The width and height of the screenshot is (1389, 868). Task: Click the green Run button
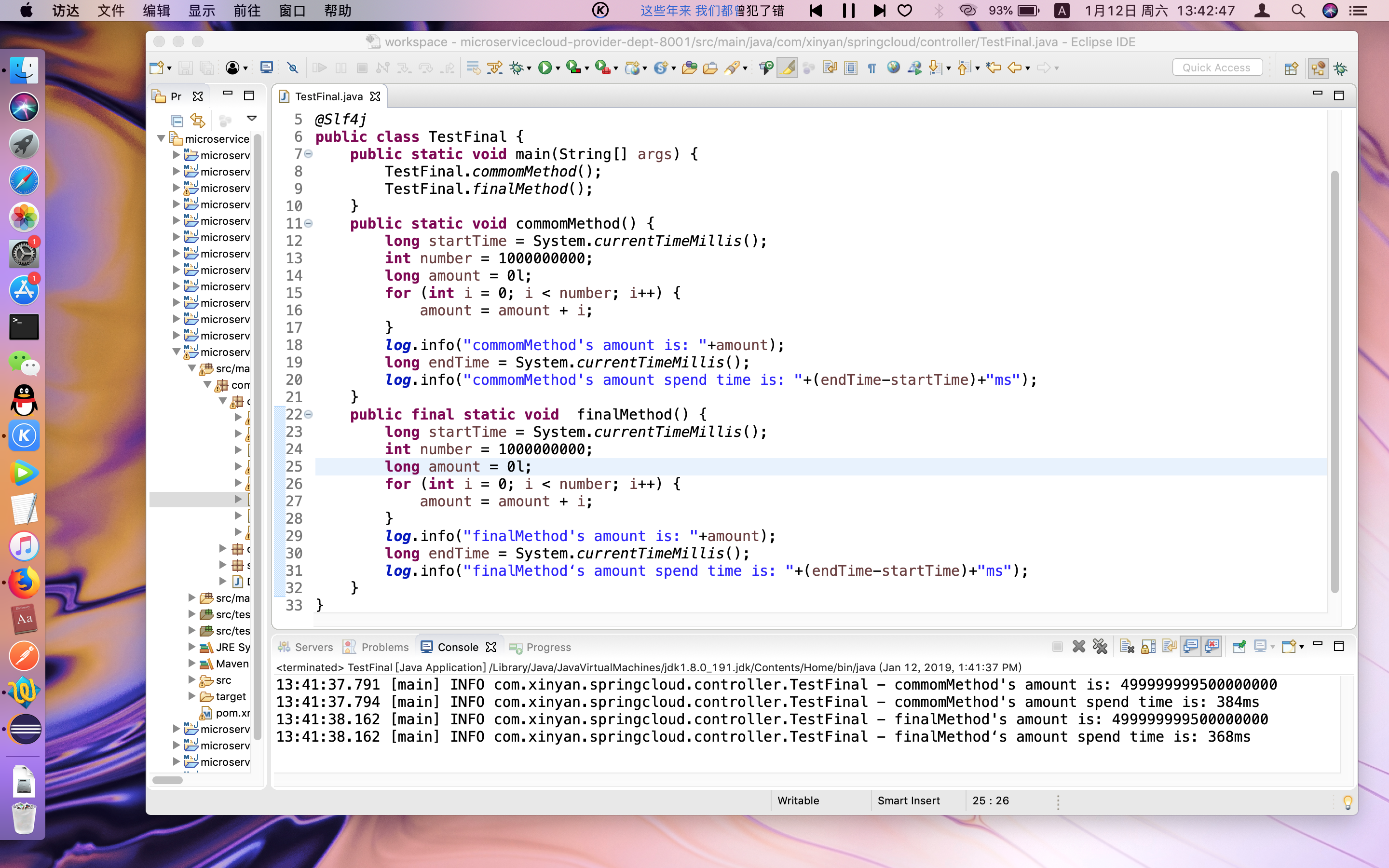pos(545,68)
